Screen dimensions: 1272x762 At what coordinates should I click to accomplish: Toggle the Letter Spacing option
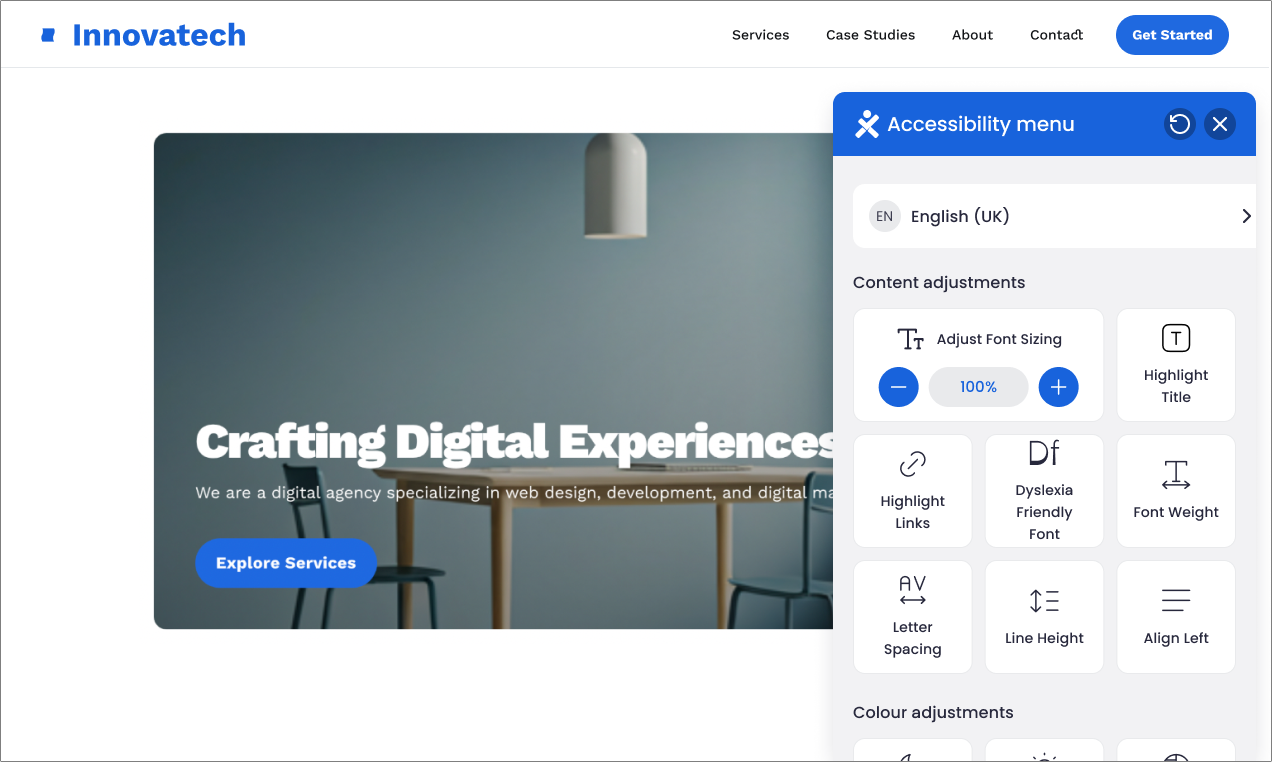coord(913,617)
